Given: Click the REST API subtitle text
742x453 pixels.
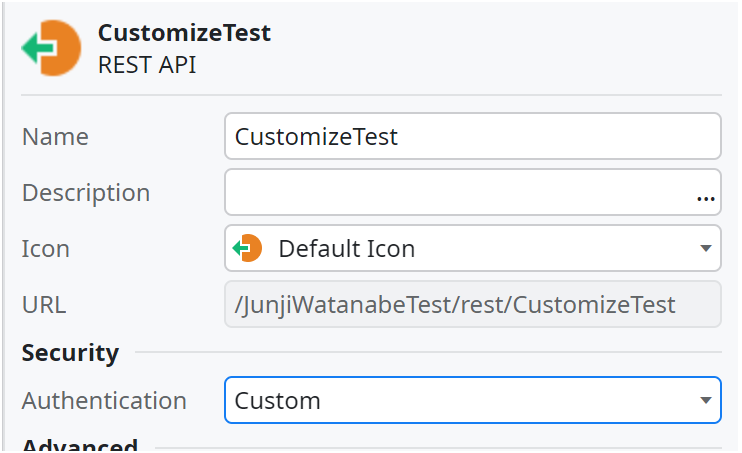Looking at the screenshot, I should click(x=147, y=65).
